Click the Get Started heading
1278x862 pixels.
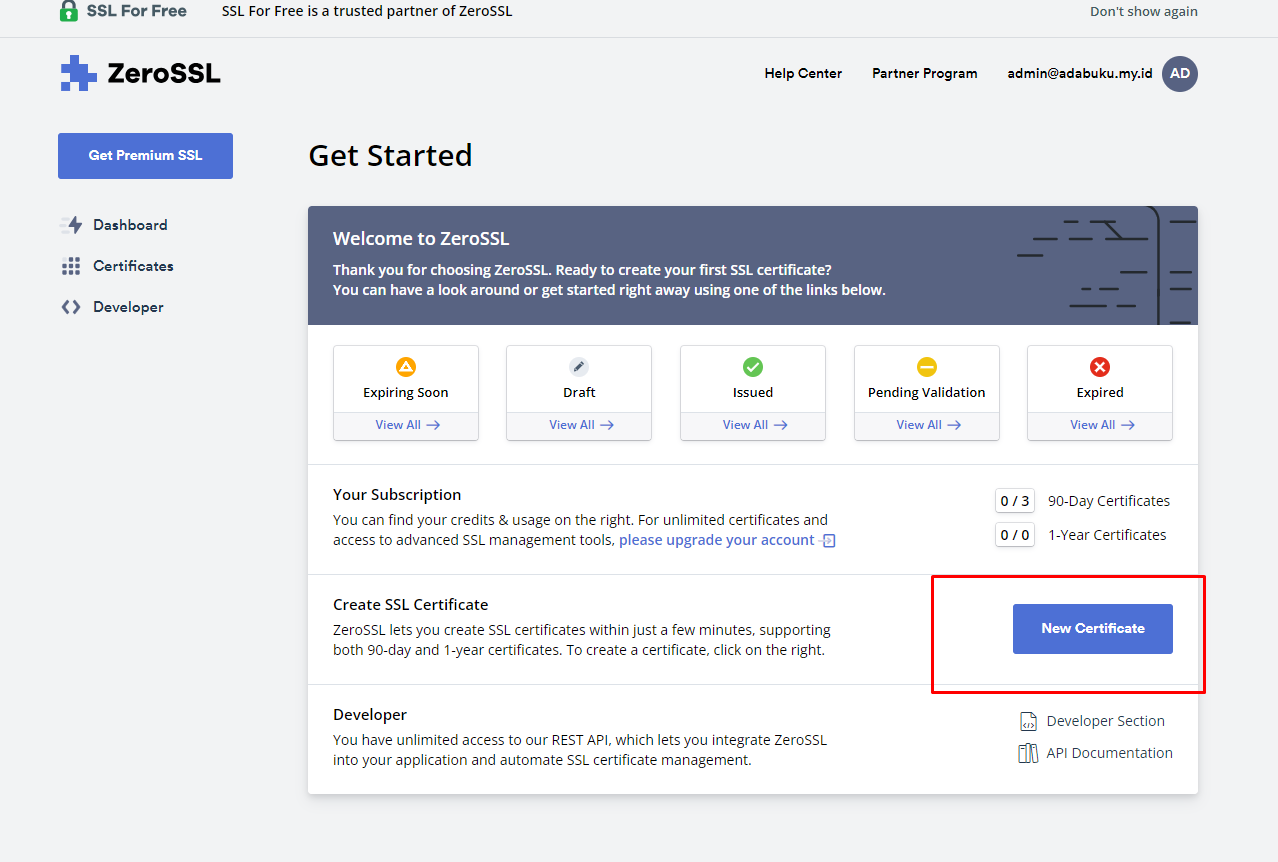click(390, 156)
